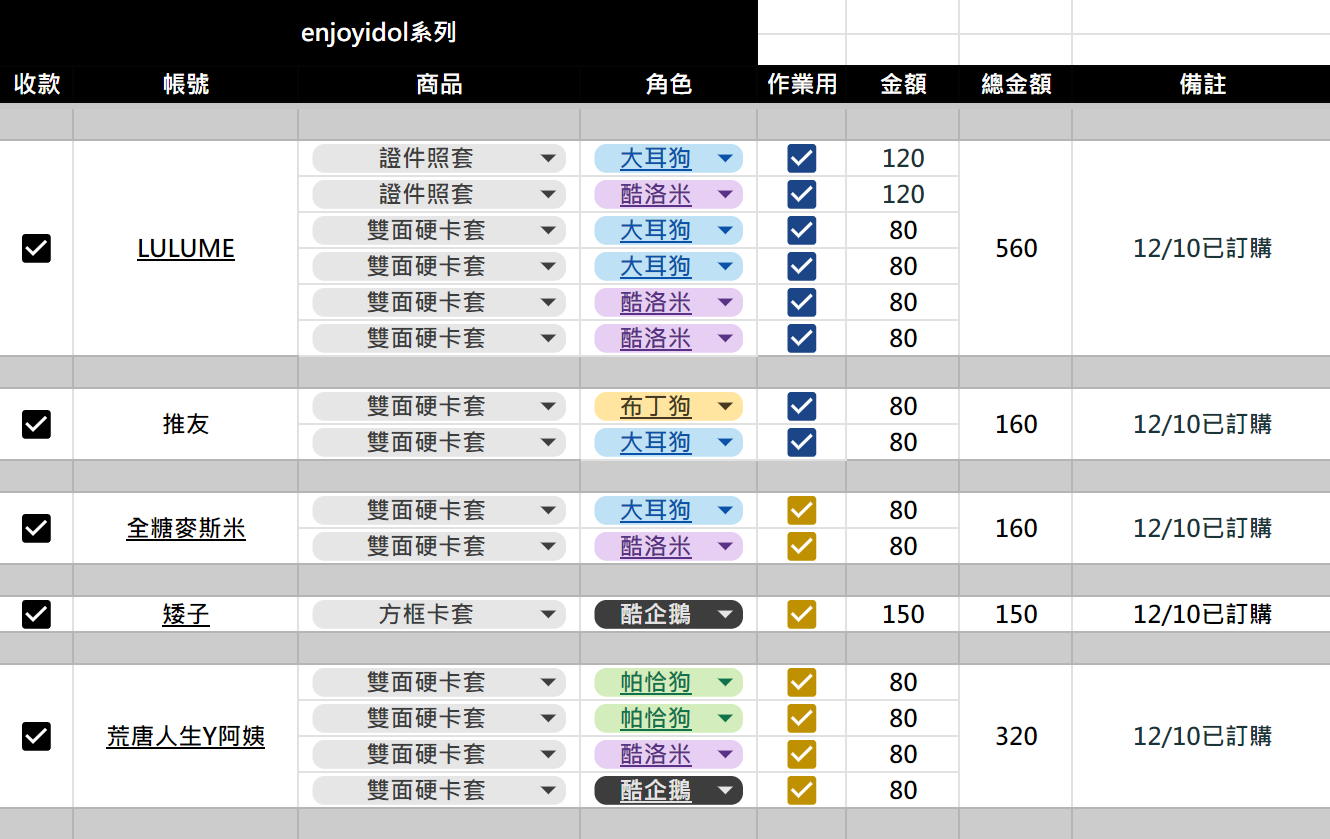Select 荒唐人生Y阿姨 total cell showing 320
Screen dimensions: 1330x839
click(1016, 736)
